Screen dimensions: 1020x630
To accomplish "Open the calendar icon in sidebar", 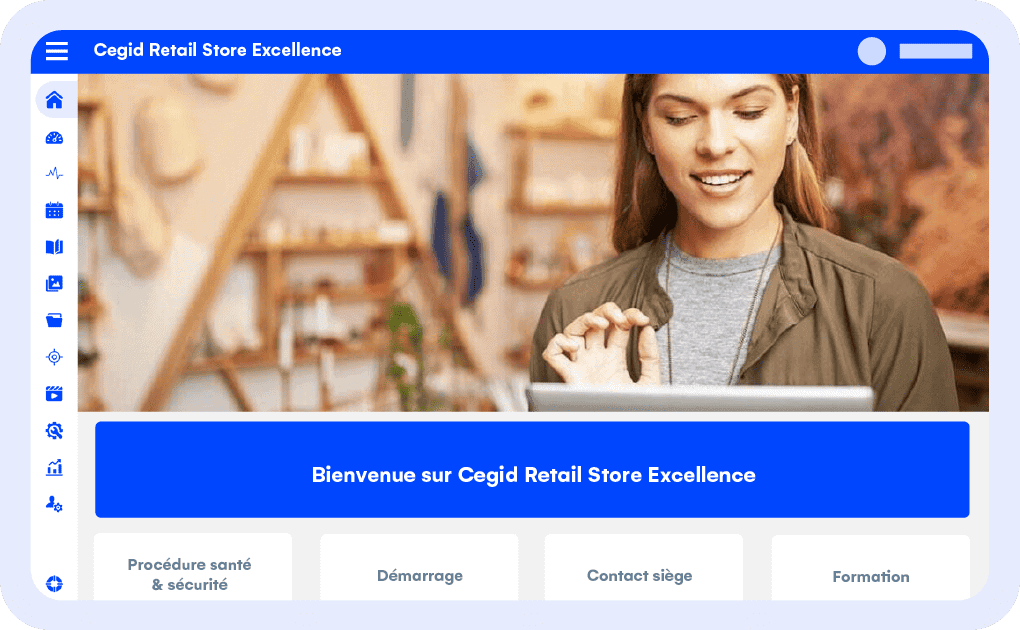I will point(54,210).
